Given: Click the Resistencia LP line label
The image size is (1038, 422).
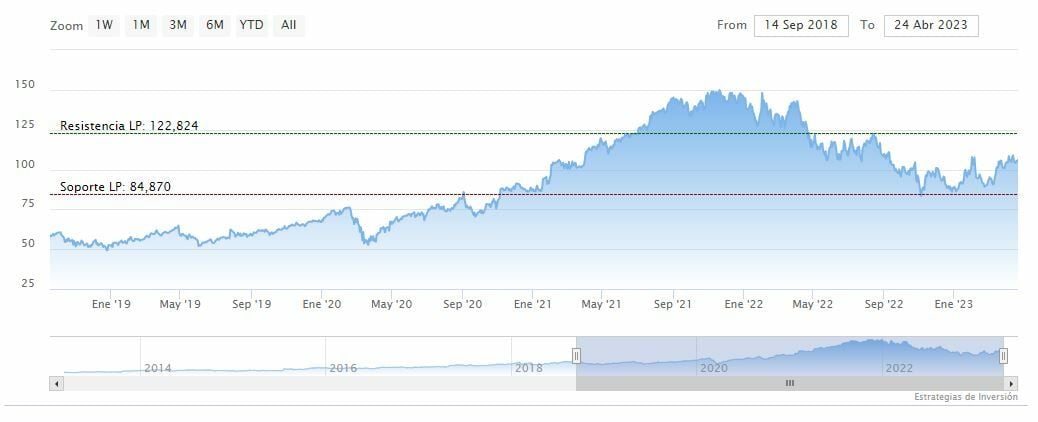Looking at the screenshot, I should (129, 126).
